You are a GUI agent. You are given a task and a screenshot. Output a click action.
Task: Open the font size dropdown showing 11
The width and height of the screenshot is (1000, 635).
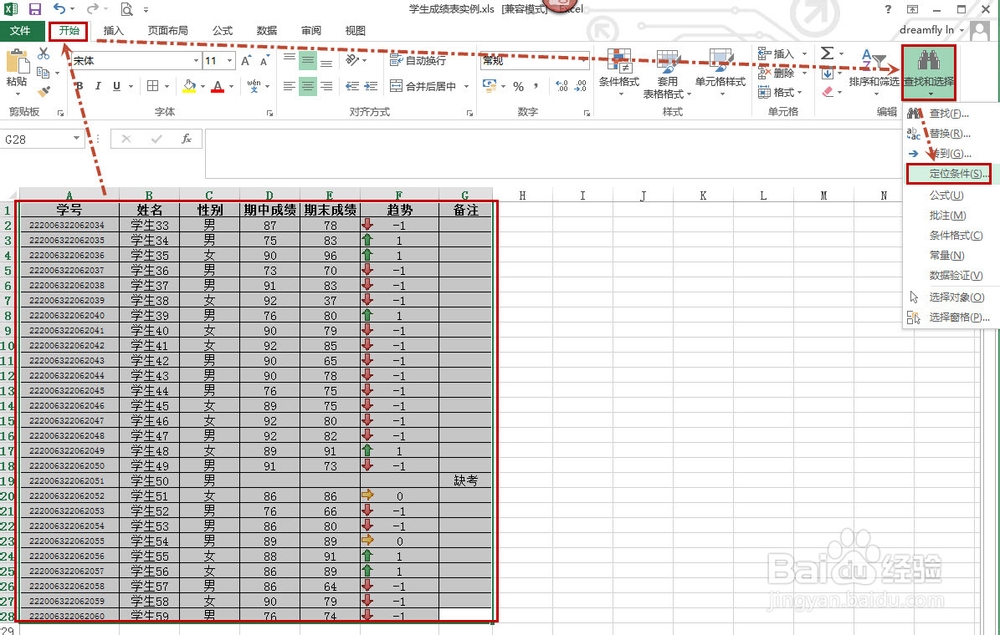pyautogui.click(x=230, y=61)
